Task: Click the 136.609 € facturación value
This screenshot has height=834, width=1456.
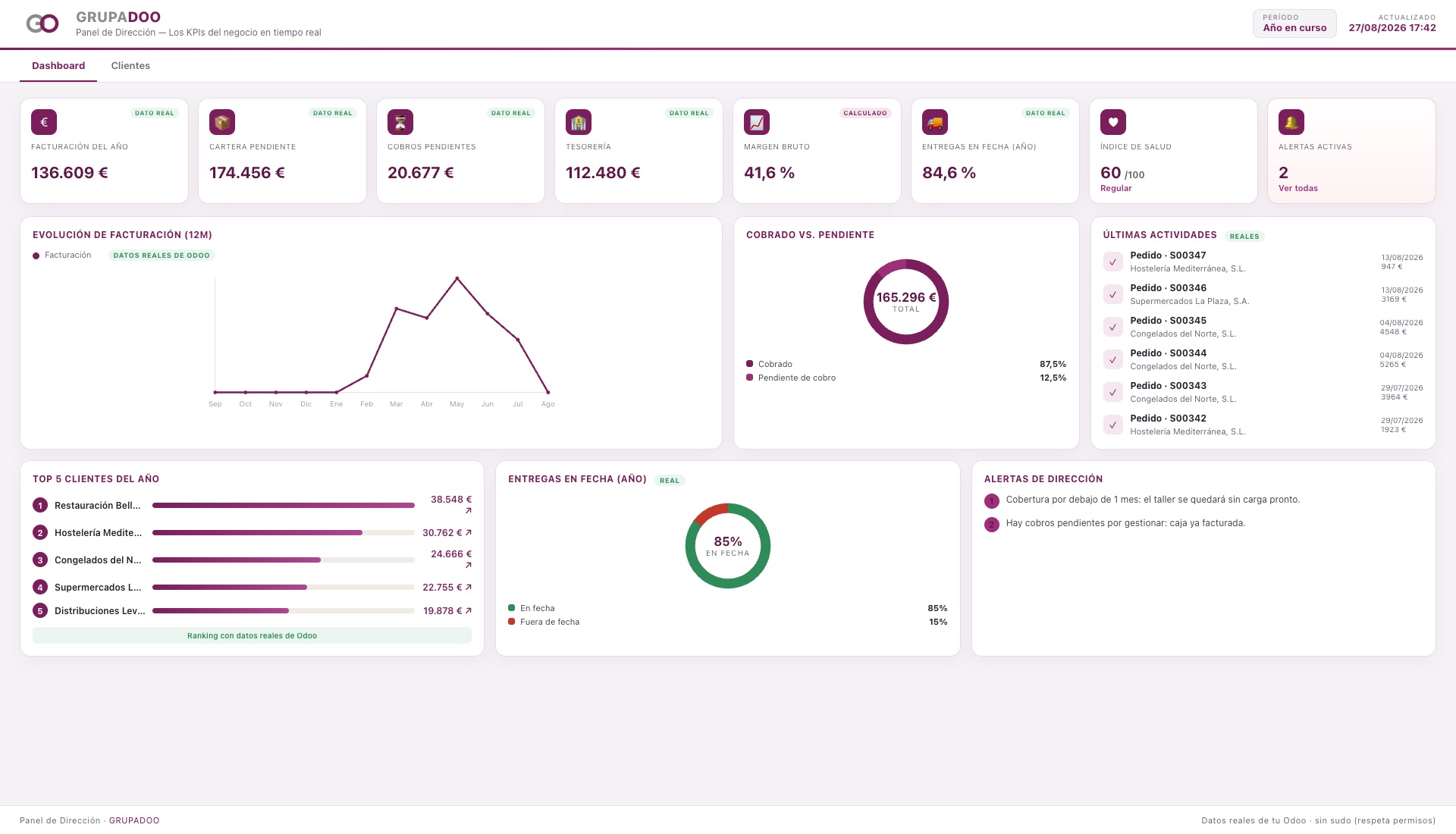Action: click(x=70, y=173)
